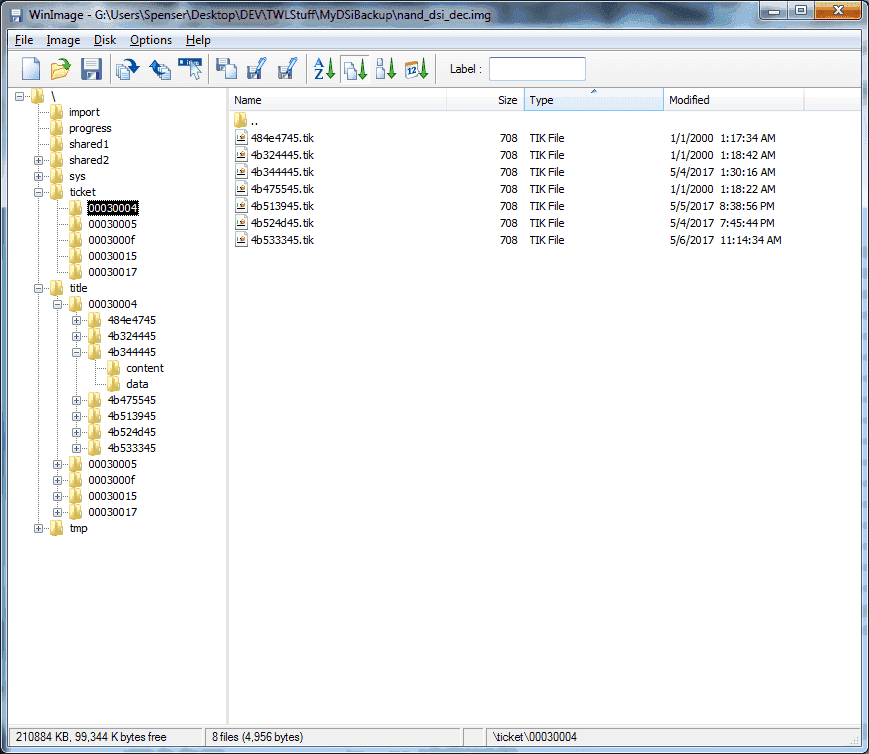Click the Format and write disk icon
The height and width of the screenshot is (754, 869).
(x=287, y=69)
